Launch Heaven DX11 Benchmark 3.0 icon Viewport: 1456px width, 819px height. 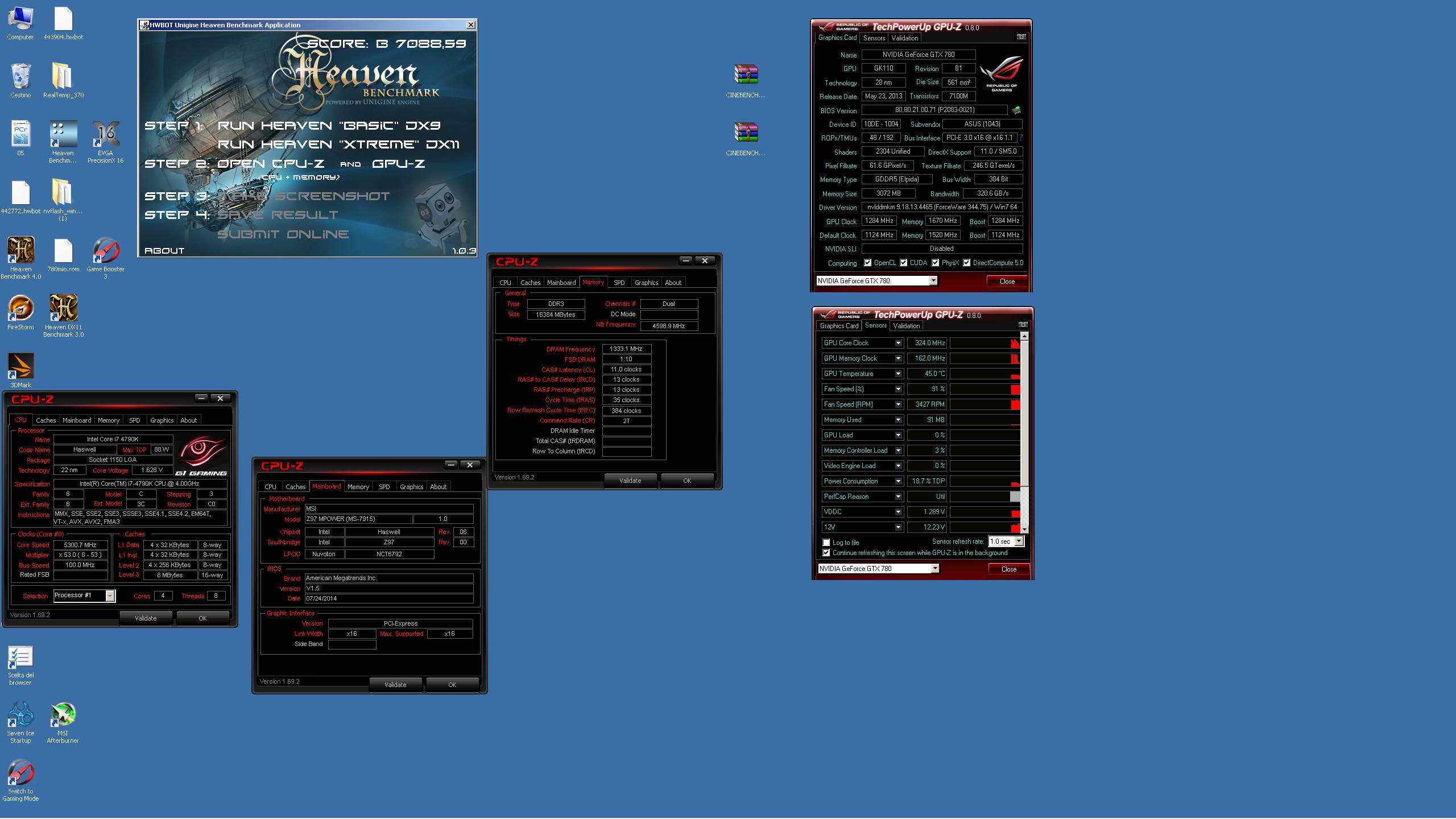(x=63, y=316)
